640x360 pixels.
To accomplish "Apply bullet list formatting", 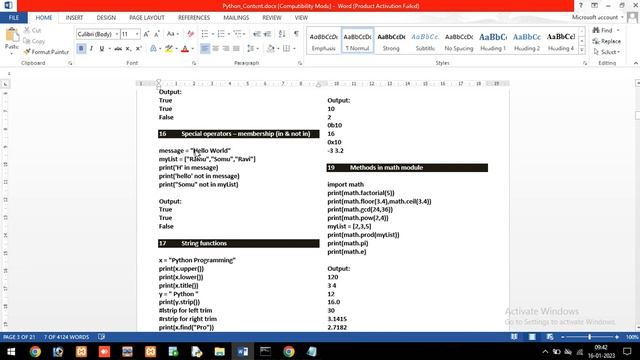I will [205, 34].
